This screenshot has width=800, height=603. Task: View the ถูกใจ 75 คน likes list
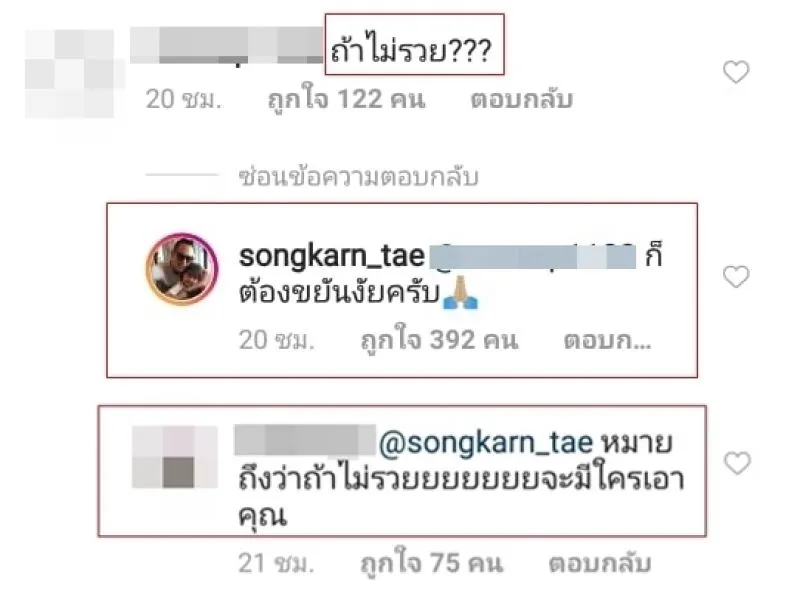(x=432, y=563)
